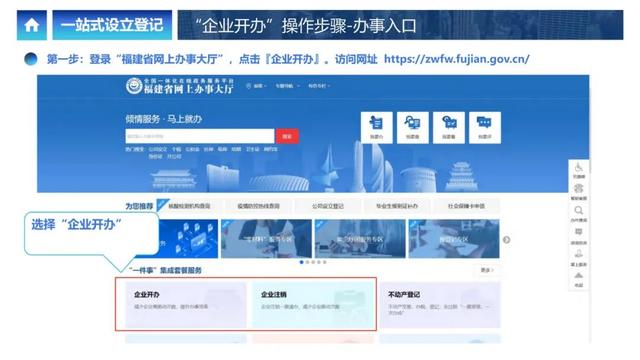Open the second service-zone banner thumbnail

pos(266,239)
